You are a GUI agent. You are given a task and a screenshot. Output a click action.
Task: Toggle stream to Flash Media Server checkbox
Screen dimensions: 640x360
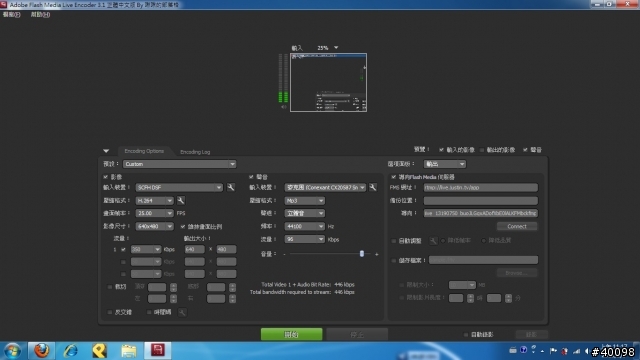pyautogui.click(x=394, y=177)
